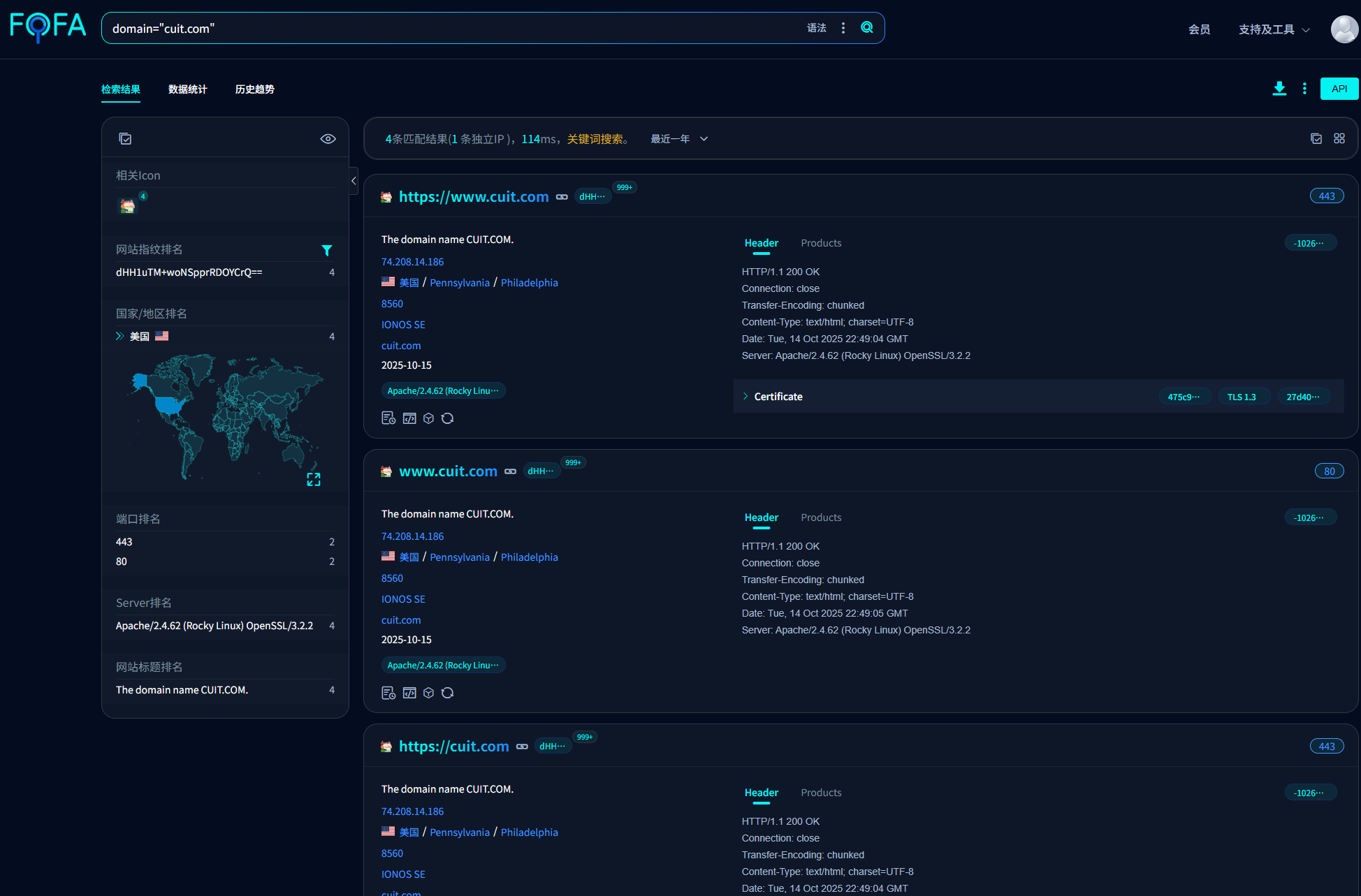Click the world map thumbnail

pyautogui.click(x=225, y=417)
